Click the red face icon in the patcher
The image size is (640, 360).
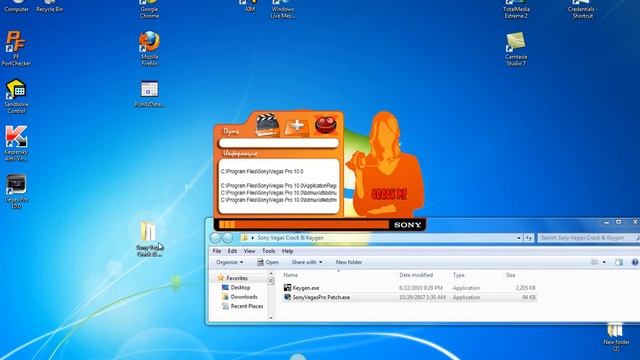(x=325, y=124)
